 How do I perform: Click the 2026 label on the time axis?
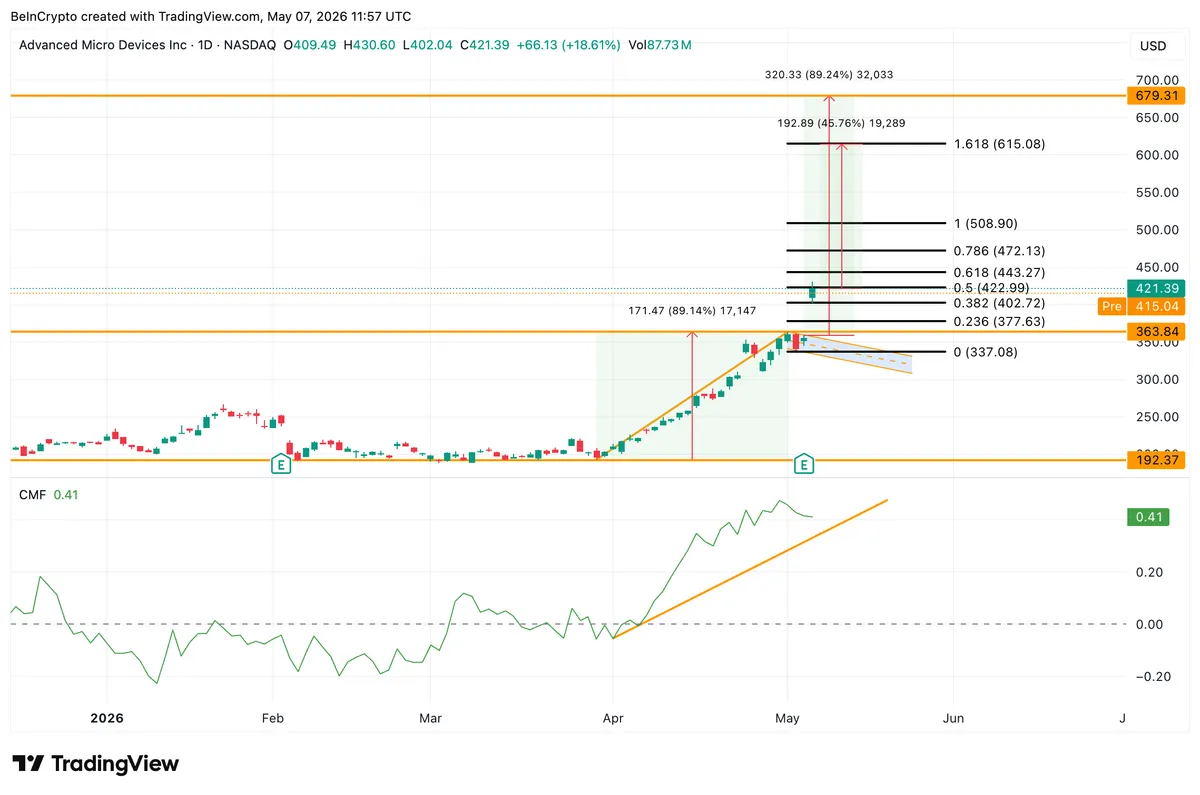(x=107, y=718)
